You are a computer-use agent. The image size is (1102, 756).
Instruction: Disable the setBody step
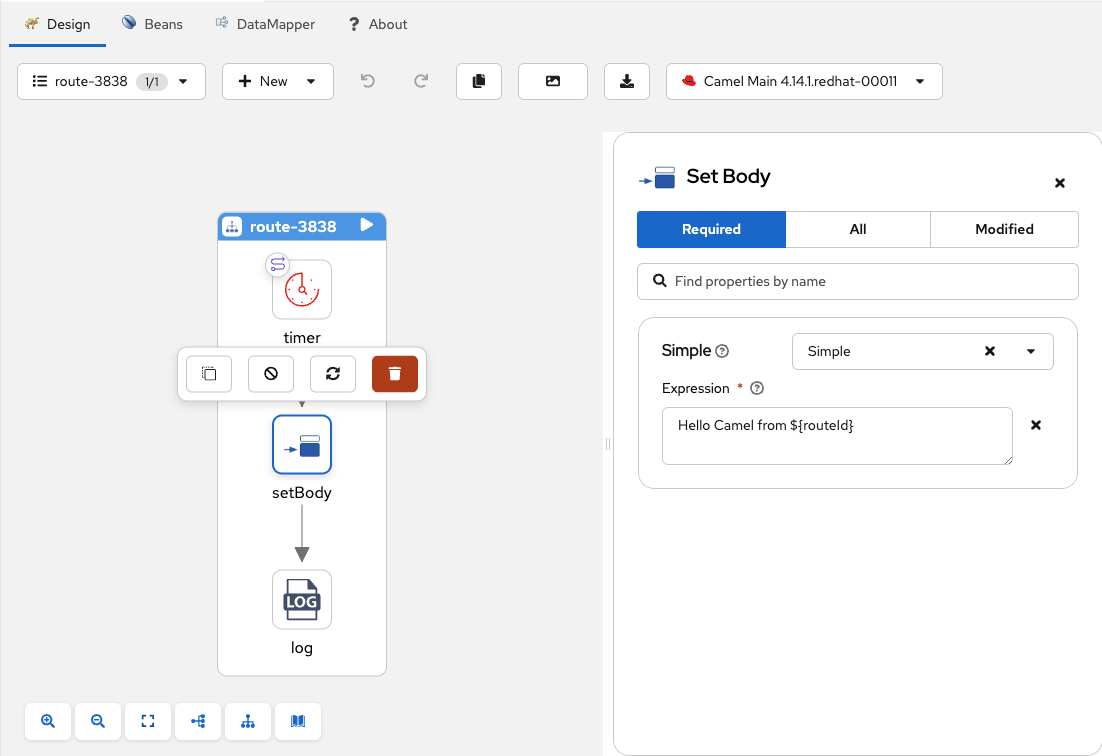click(x=271, y=374)
